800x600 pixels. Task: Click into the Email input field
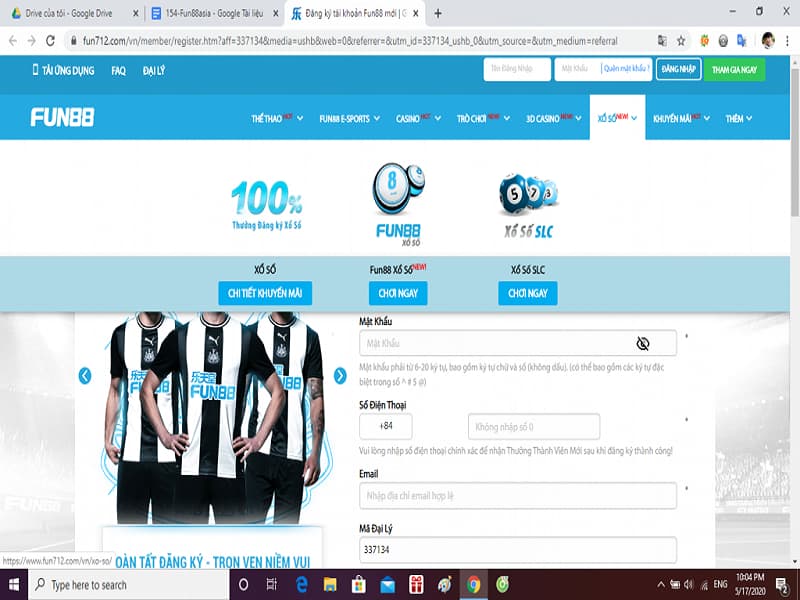coord(517,496)
